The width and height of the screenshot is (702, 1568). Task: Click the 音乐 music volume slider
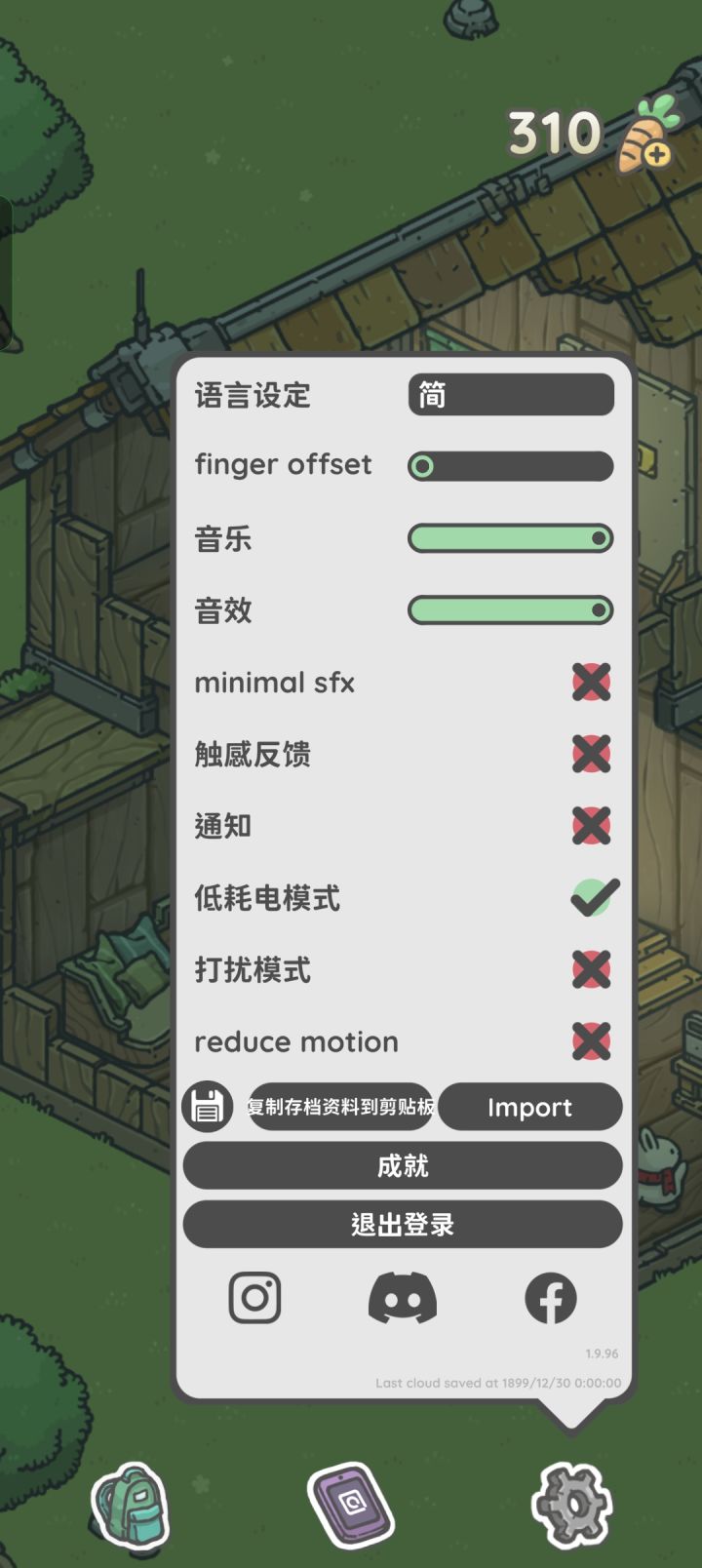click(510, 538)
